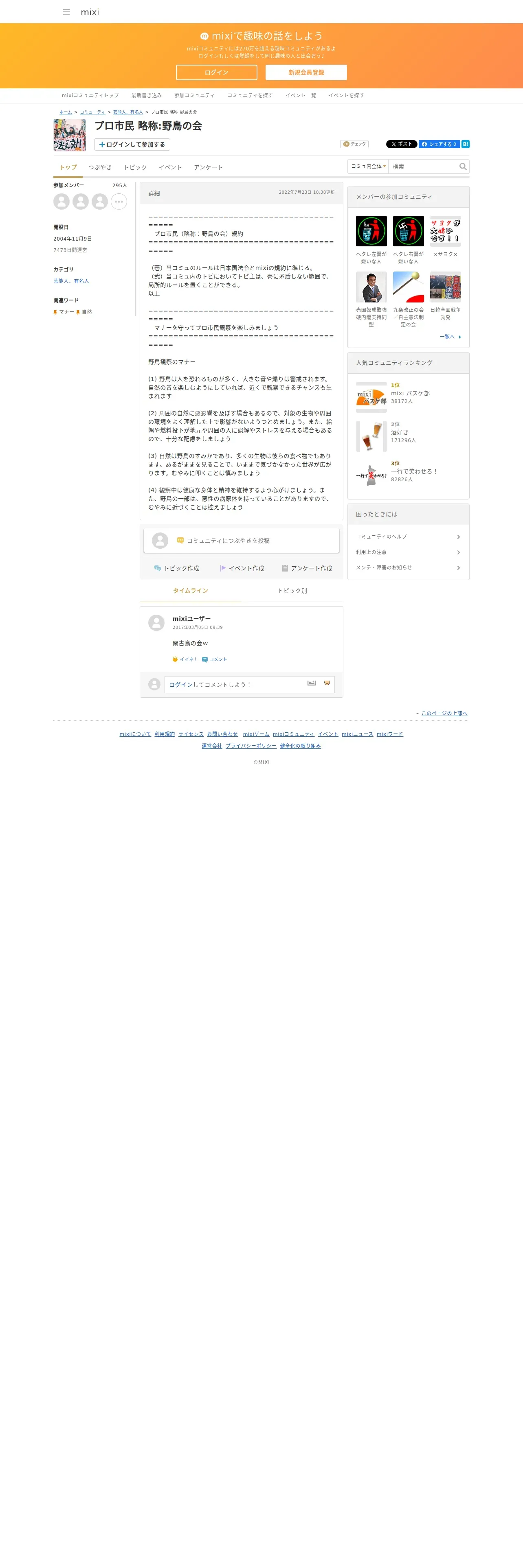Click ホーム breadcrumb link
This screenshot has height=1568, width=523.
(66, 112)
